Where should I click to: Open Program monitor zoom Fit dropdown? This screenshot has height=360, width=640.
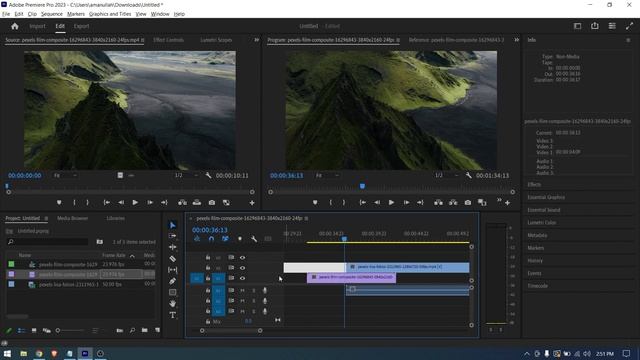327,176
